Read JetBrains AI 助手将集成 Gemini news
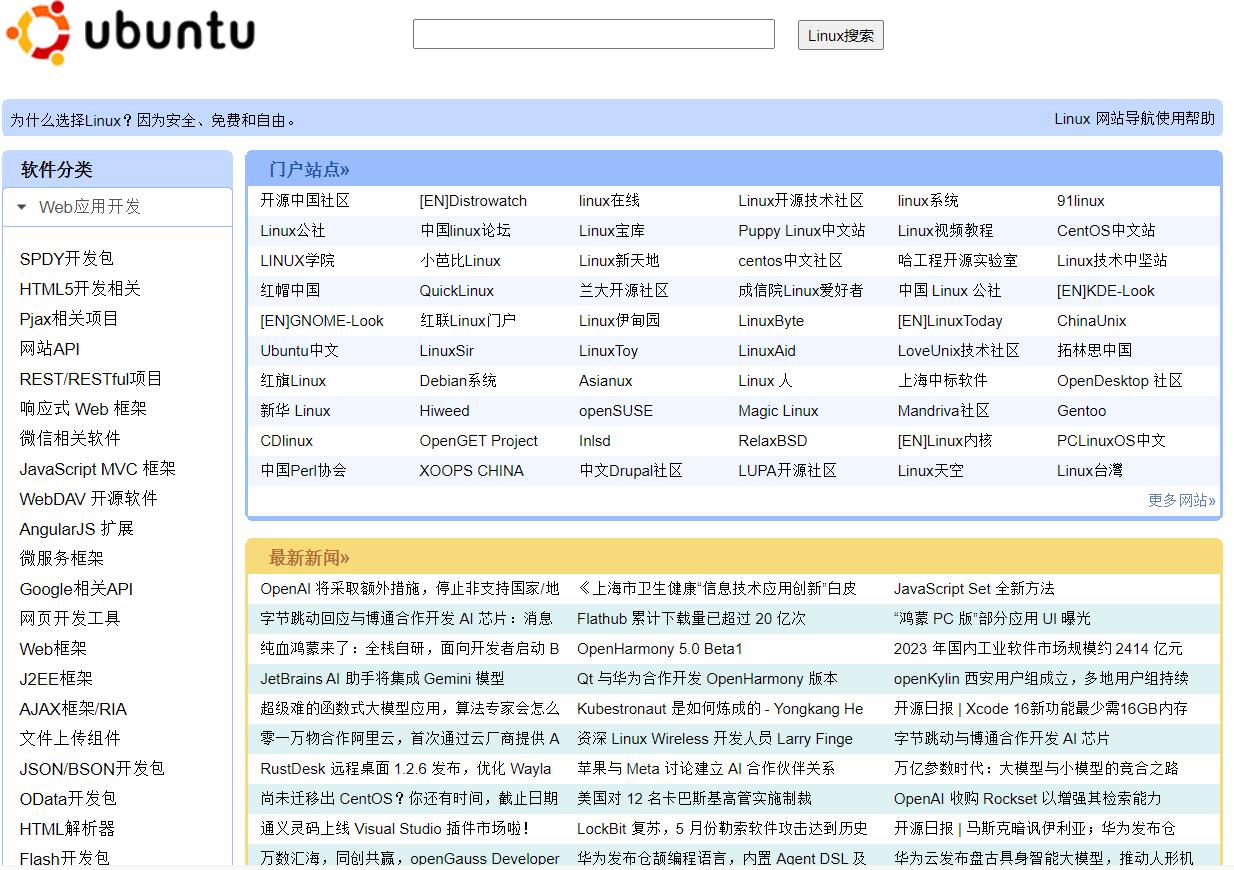 pos(382,679)
